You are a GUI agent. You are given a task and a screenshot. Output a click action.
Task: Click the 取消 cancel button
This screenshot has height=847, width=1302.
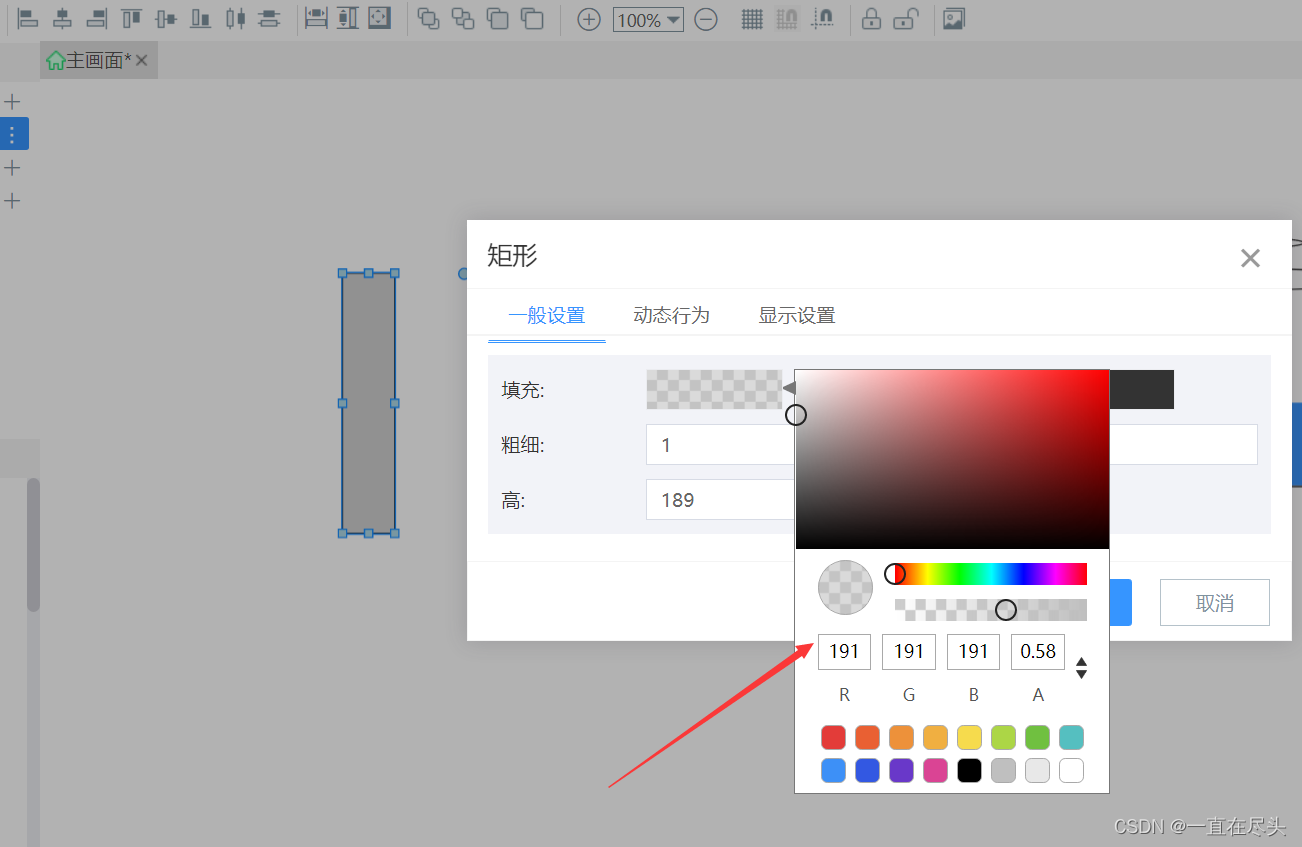click(1214, 602)
